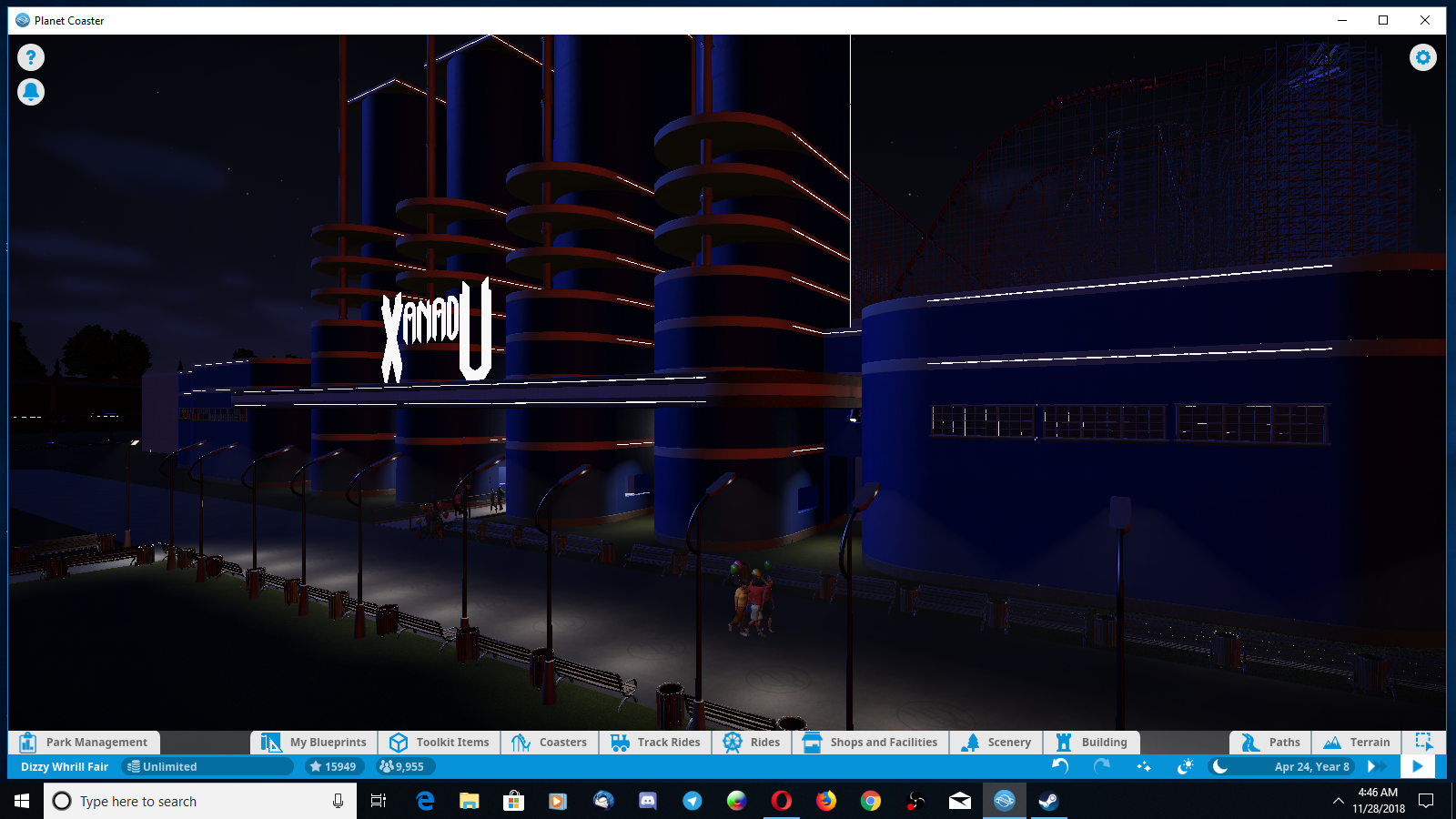
Task: Click the sparkle effects icon
Action: point(1144,766)
